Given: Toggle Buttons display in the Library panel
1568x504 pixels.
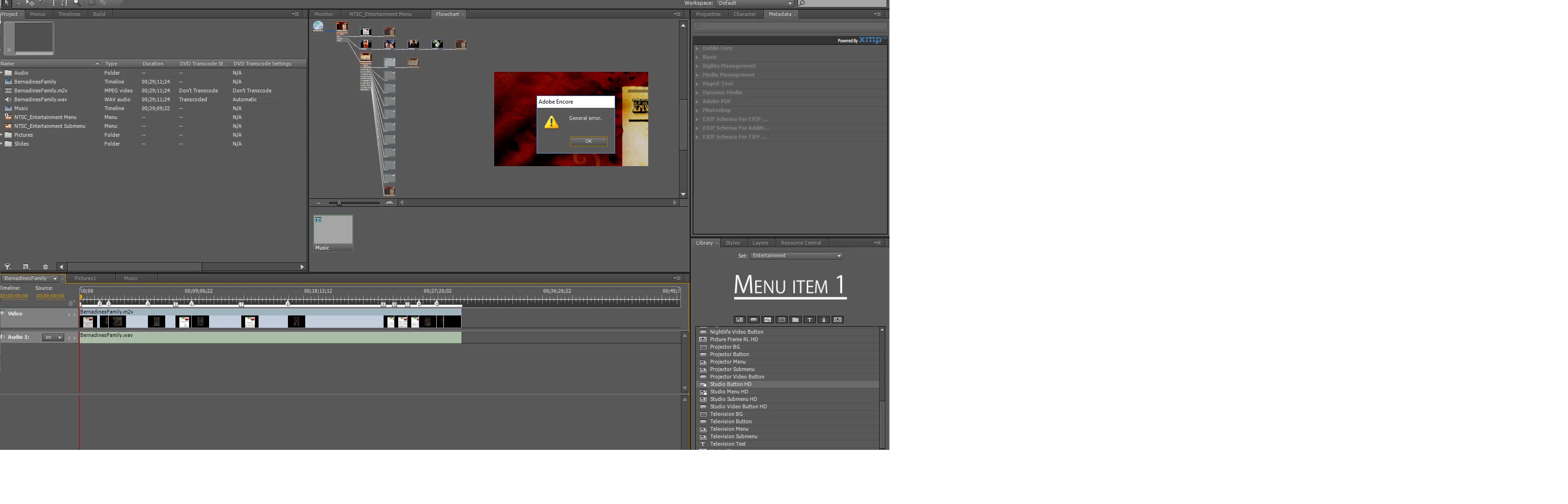Looking at the screenshot, I should tap(754, 320).
